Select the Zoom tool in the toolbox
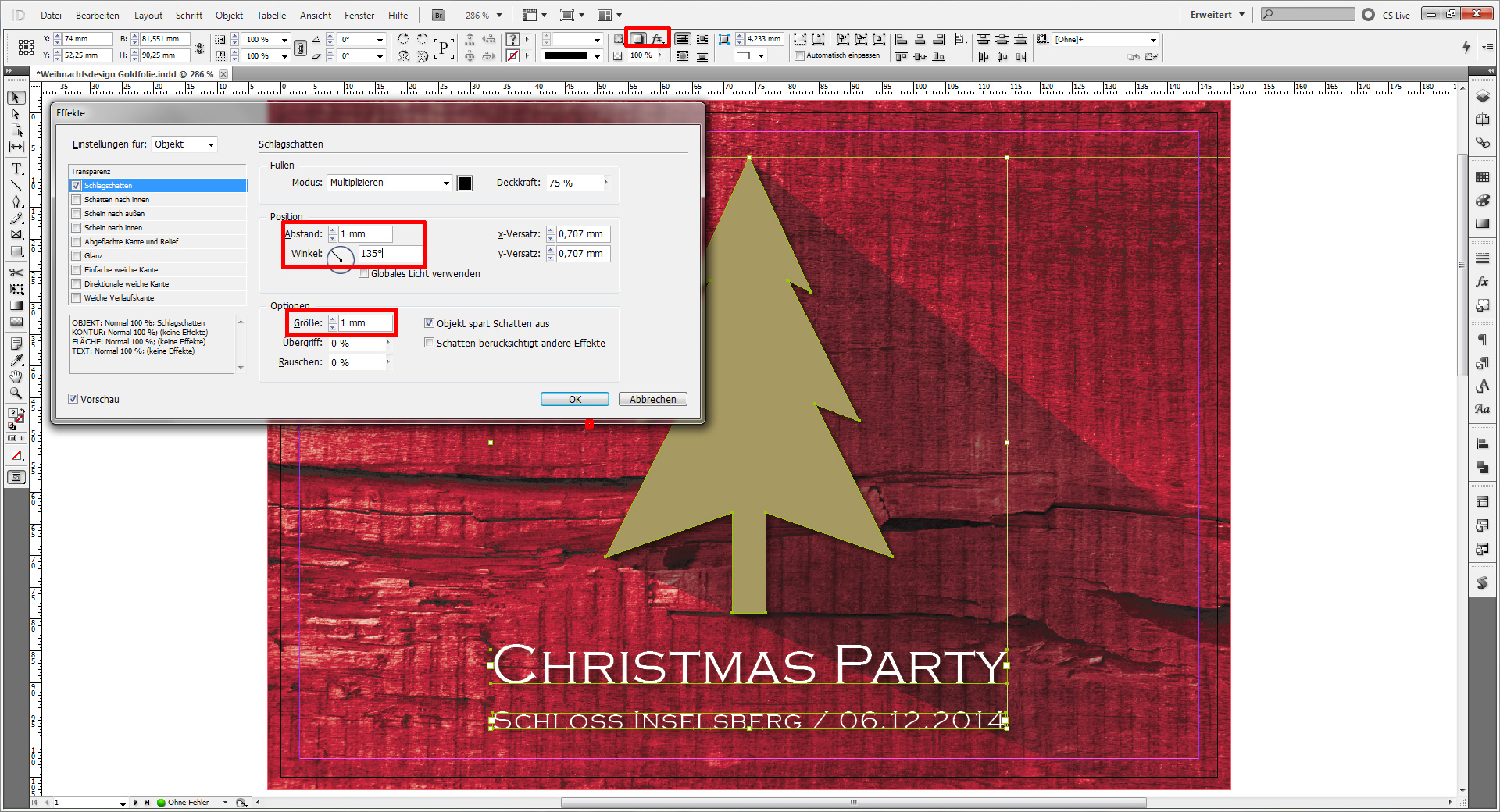 16,394
